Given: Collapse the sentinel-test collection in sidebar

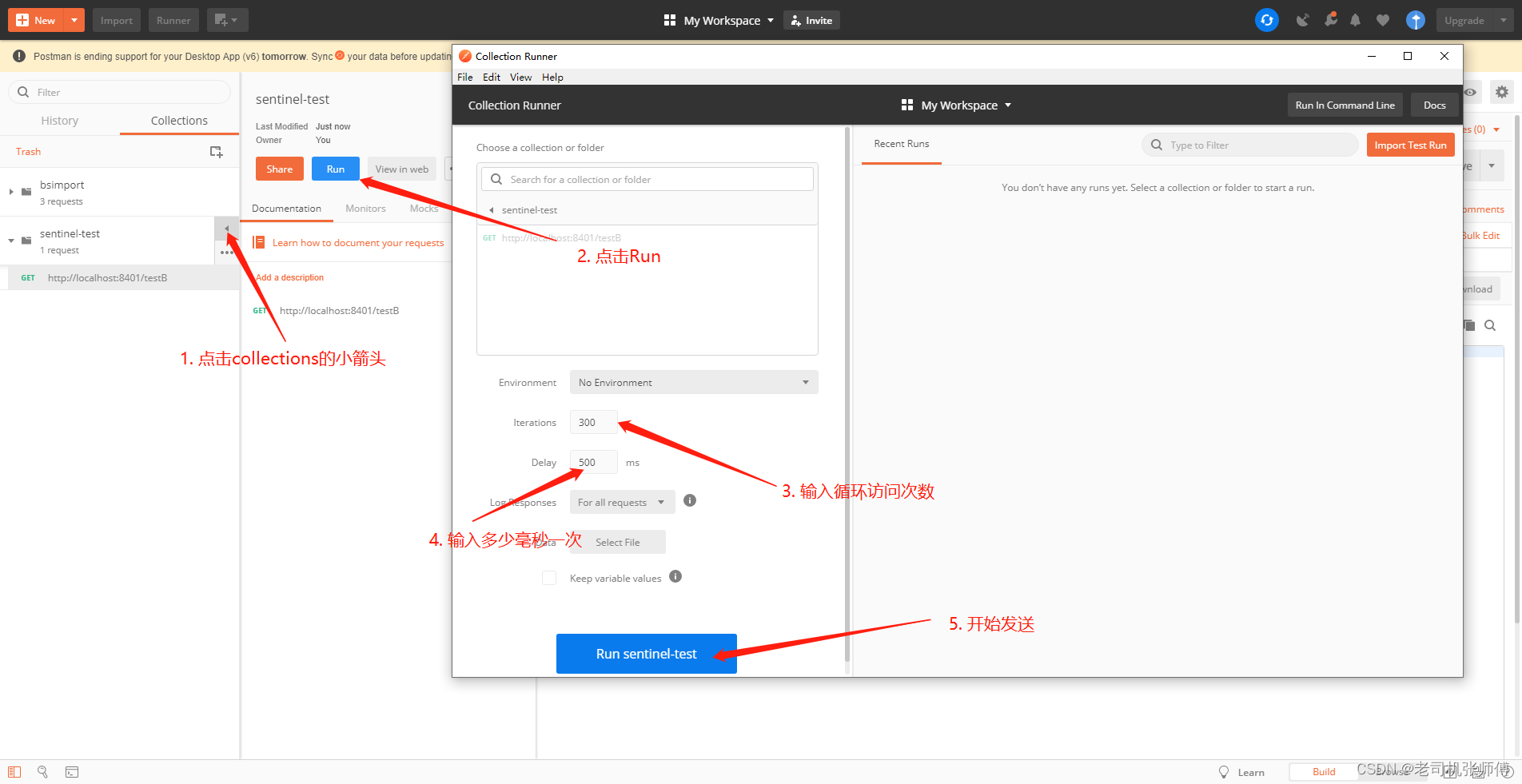Looking at the screenshot, I should (11, 241).
